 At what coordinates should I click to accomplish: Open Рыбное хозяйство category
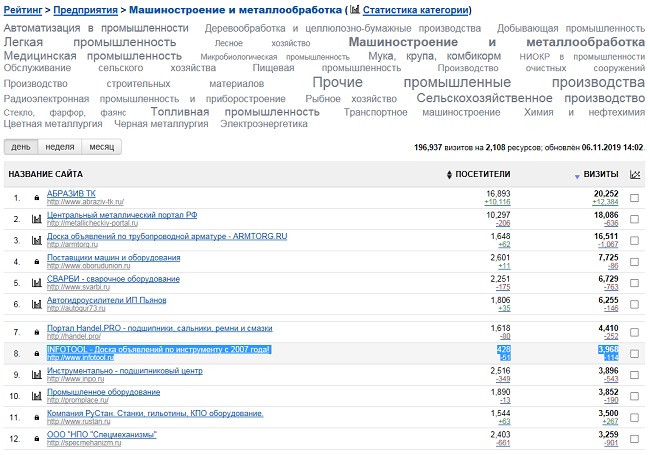pos(351,99)
